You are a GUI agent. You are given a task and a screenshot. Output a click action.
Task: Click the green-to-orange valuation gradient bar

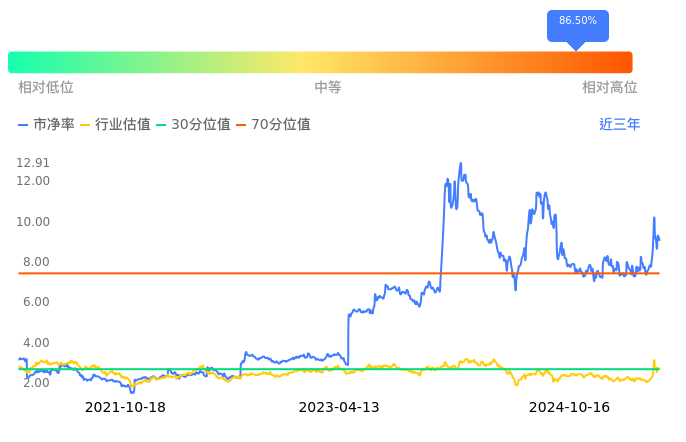pos(320,62)
